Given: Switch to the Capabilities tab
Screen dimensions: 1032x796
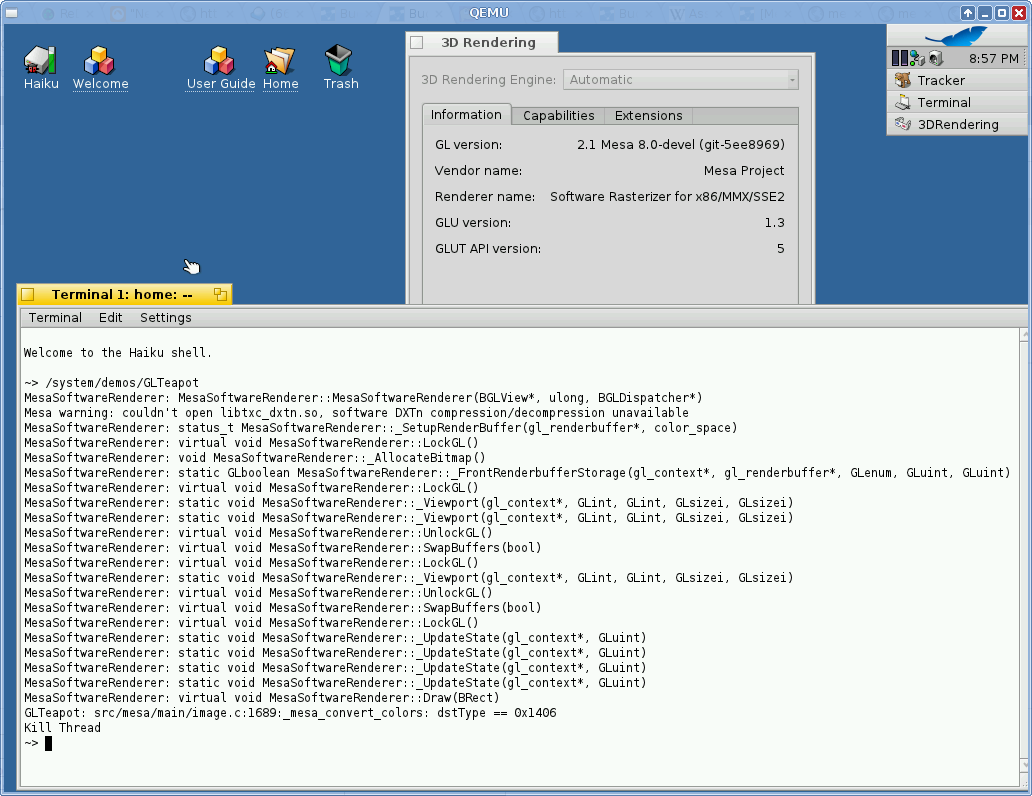Looking at the screenshot, I should (x=558, y=116).
